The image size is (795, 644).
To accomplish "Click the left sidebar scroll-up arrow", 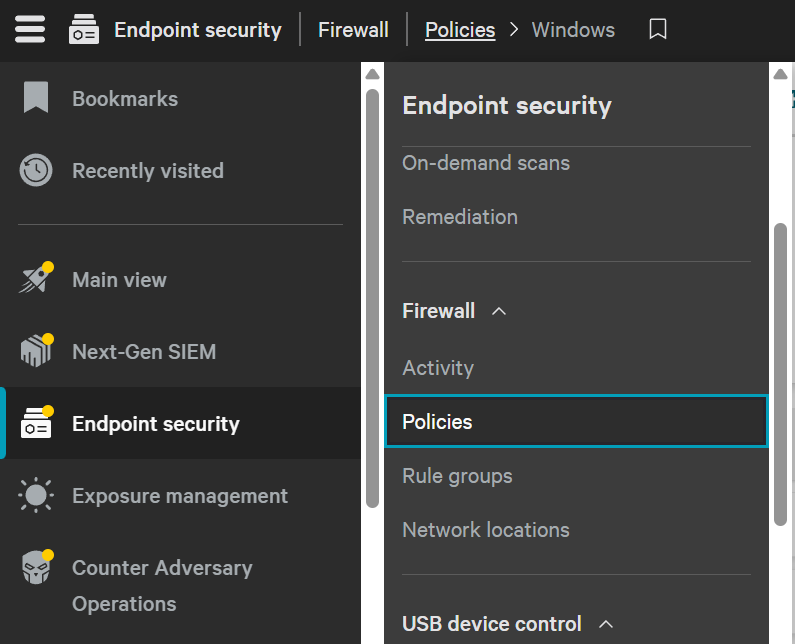I will [x=372, y=74].
